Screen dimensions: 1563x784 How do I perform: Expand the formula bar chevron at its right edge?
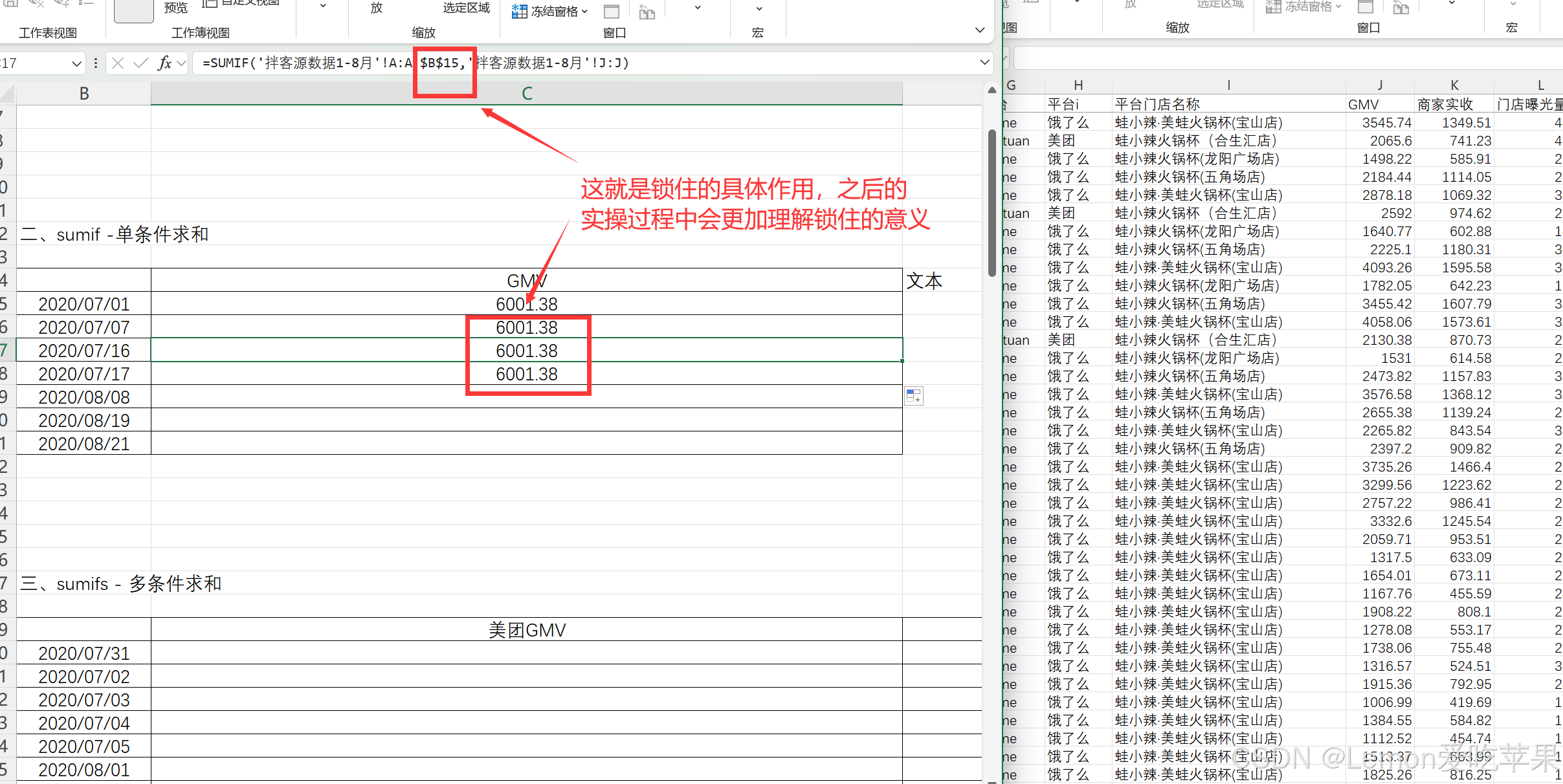click(984, 63)
